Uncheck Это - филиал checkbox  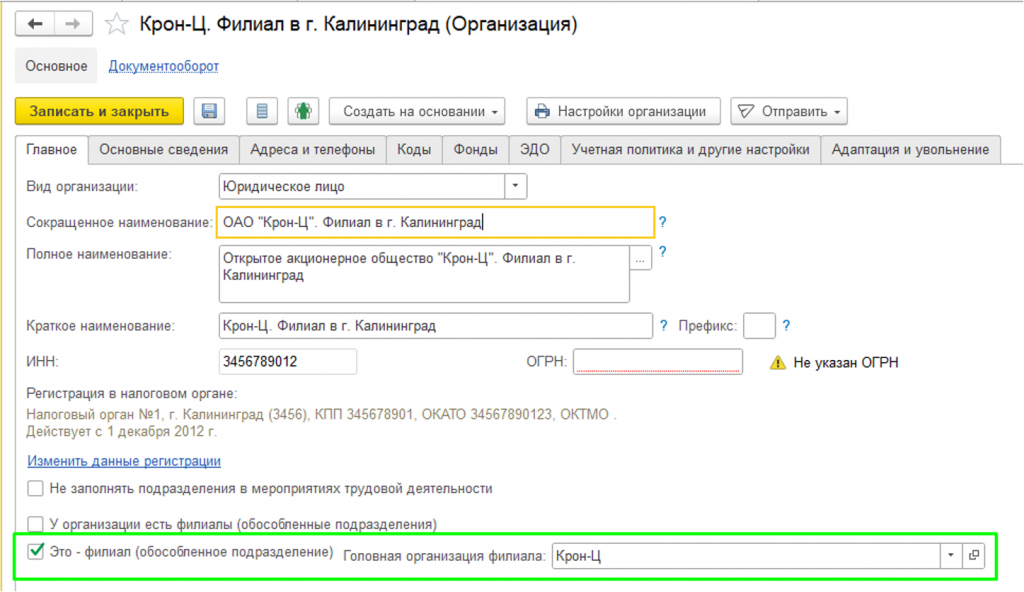(36, 551)
